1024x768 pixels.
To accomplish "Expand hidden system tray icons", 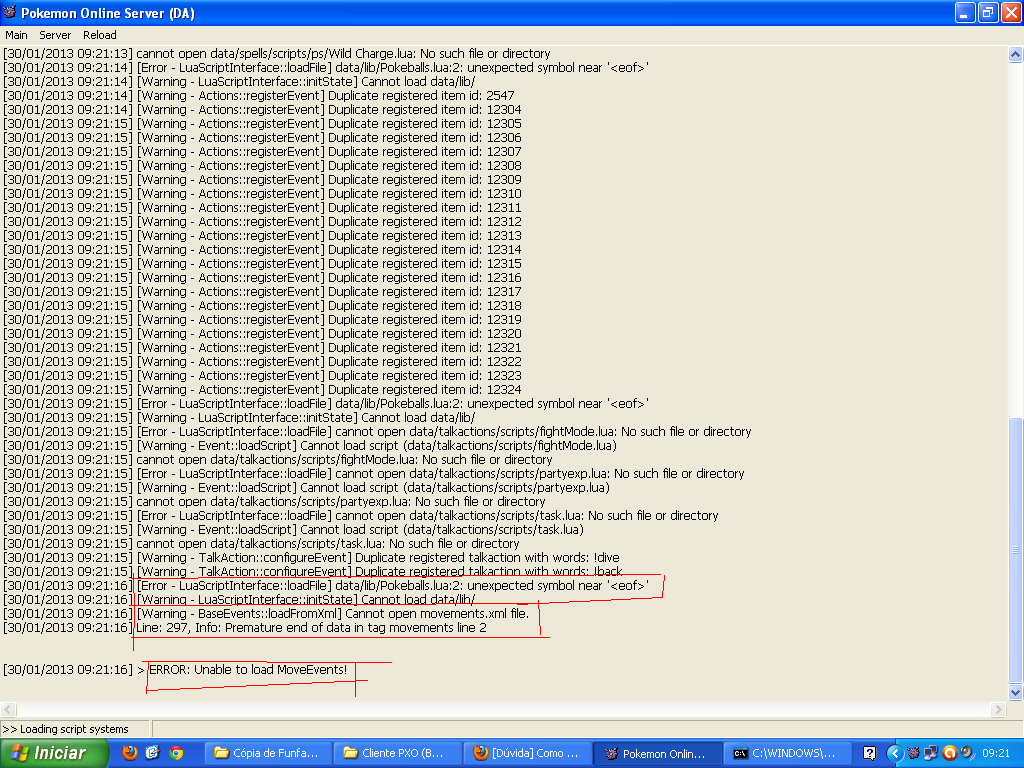I will point(895,753).
